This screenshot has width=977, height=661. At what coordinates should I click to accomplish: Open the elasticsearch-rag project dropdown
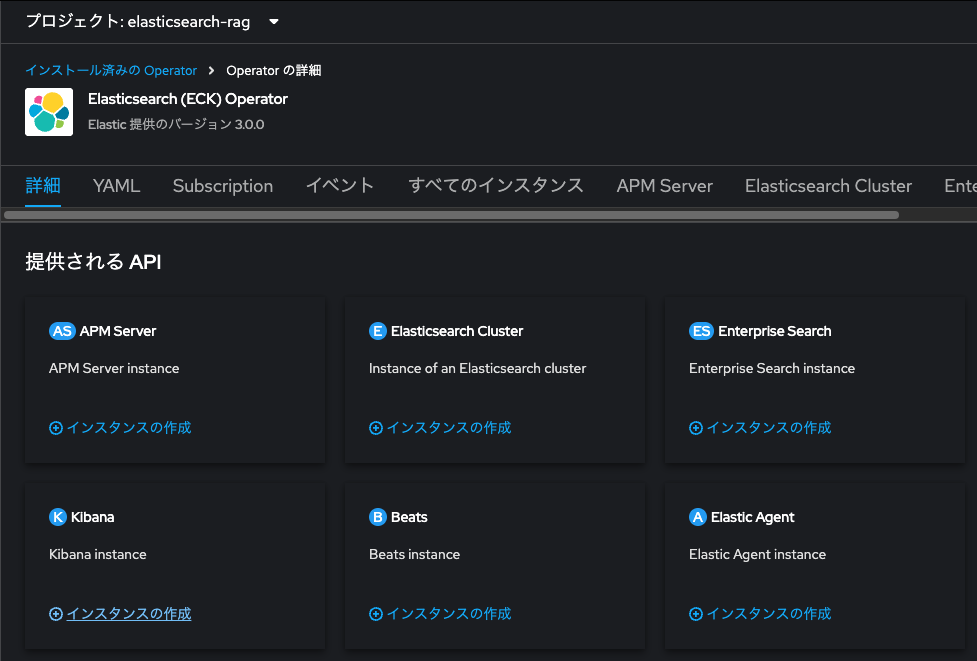(152, 22)
